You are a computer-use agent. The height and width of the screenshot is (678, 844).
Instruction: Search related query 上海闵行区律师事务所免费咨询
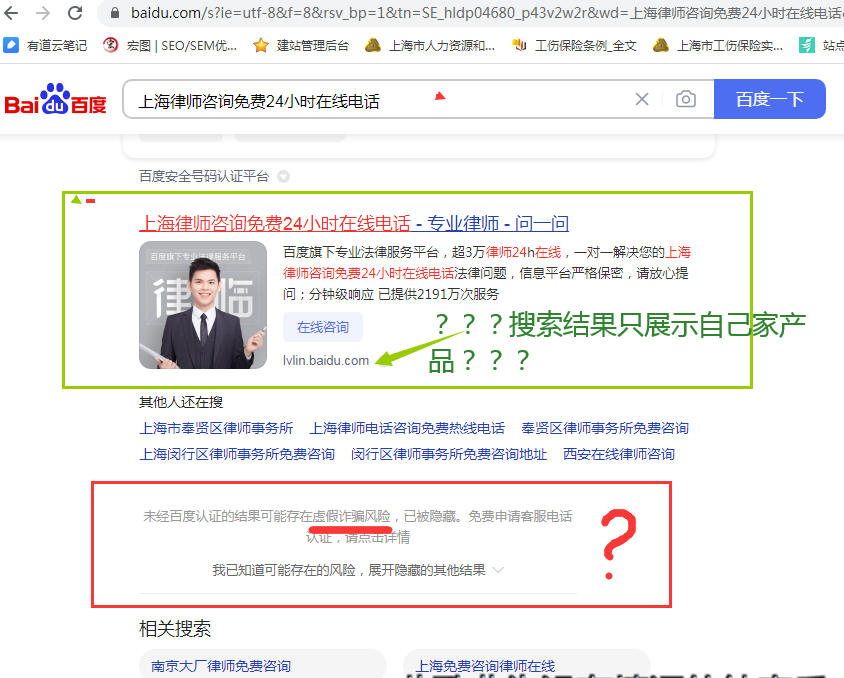coord(237,454)
